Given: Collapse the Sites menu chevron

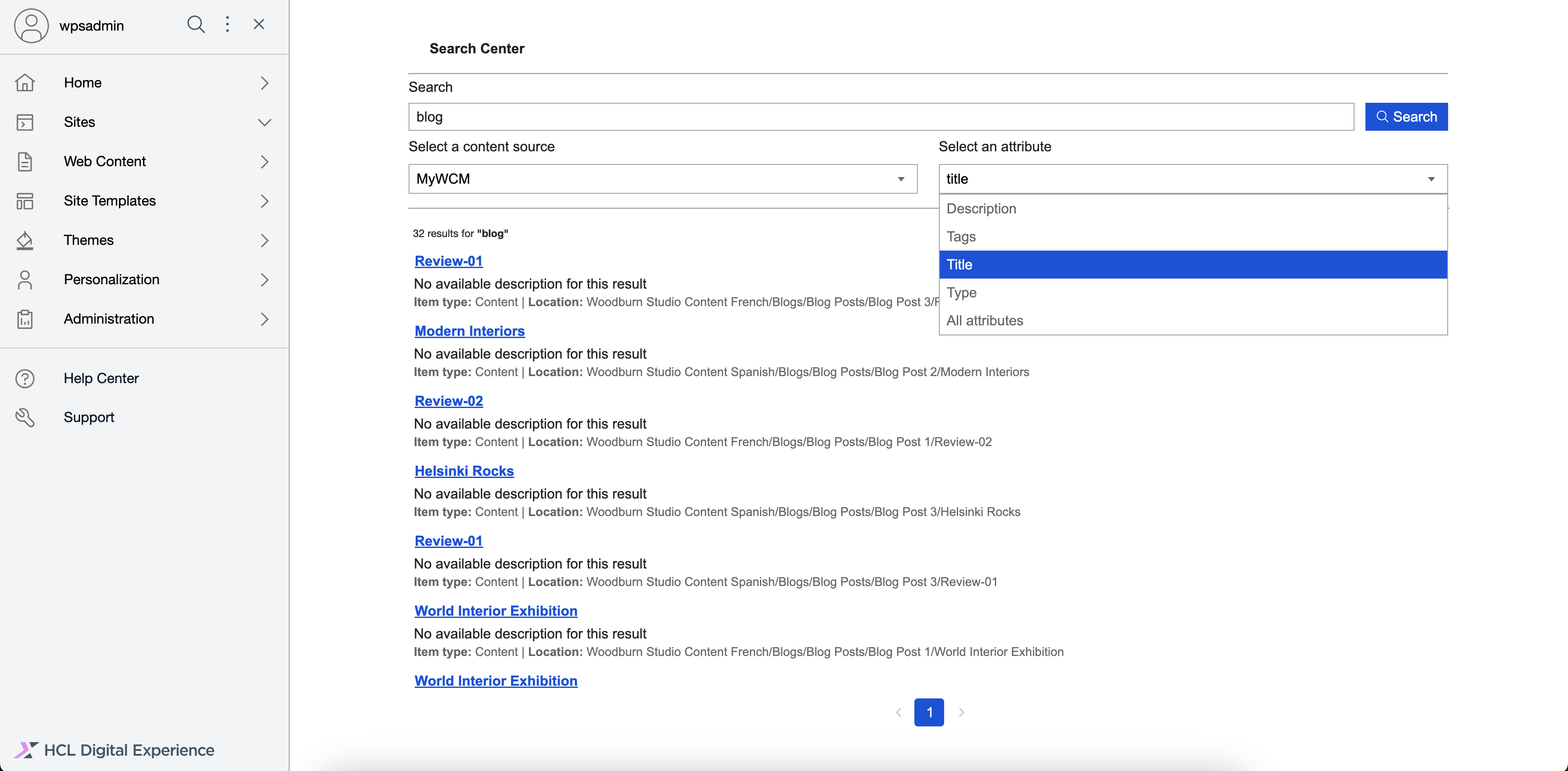Looking at the screenshot, I should click(x=264, y=122).
